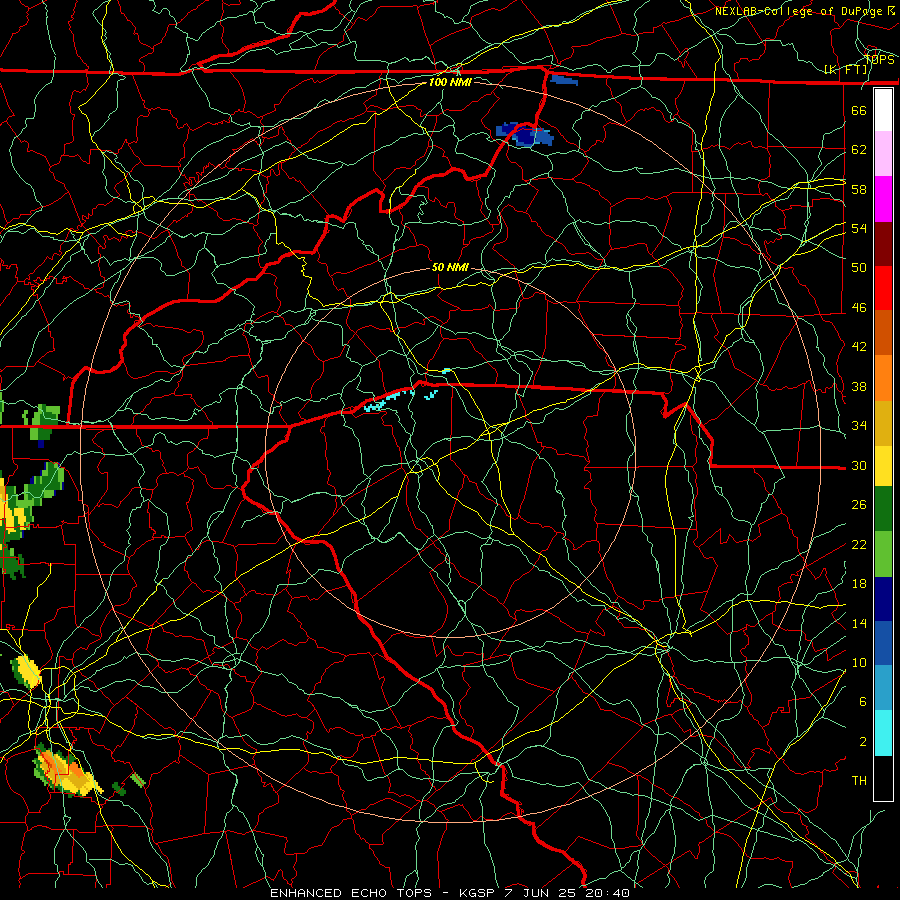This screenshot has height=900, width=900.
Task: Select the 26 legend value
Action: [859, 505]
